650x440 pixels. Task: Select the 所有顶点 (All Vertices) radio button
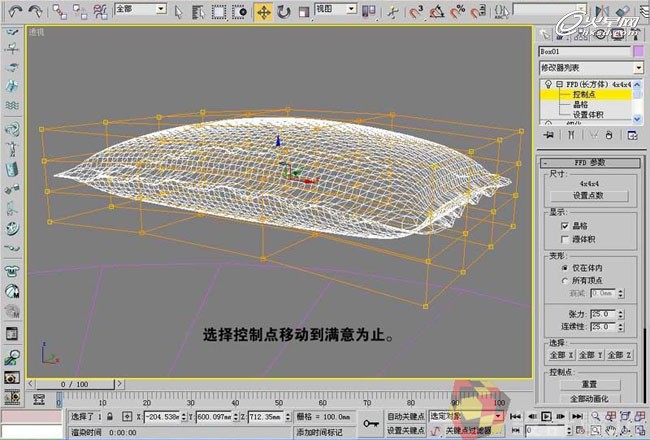pos(565,281)
